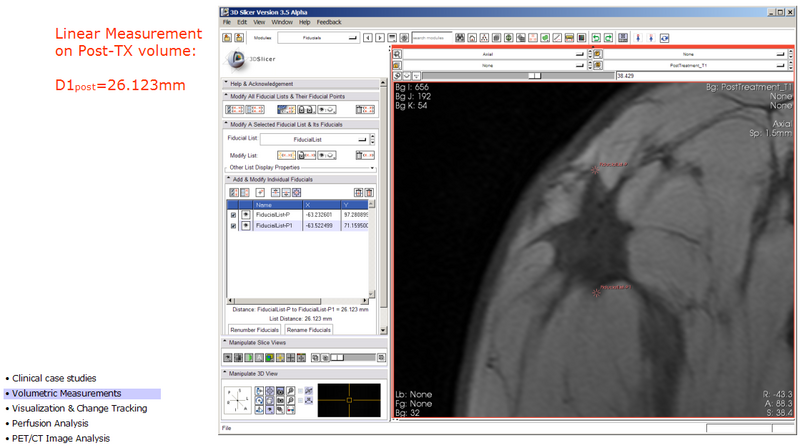Click lock all fiducial lists icon
This screenshot has width=800, height=448.
tap(306, 109)
